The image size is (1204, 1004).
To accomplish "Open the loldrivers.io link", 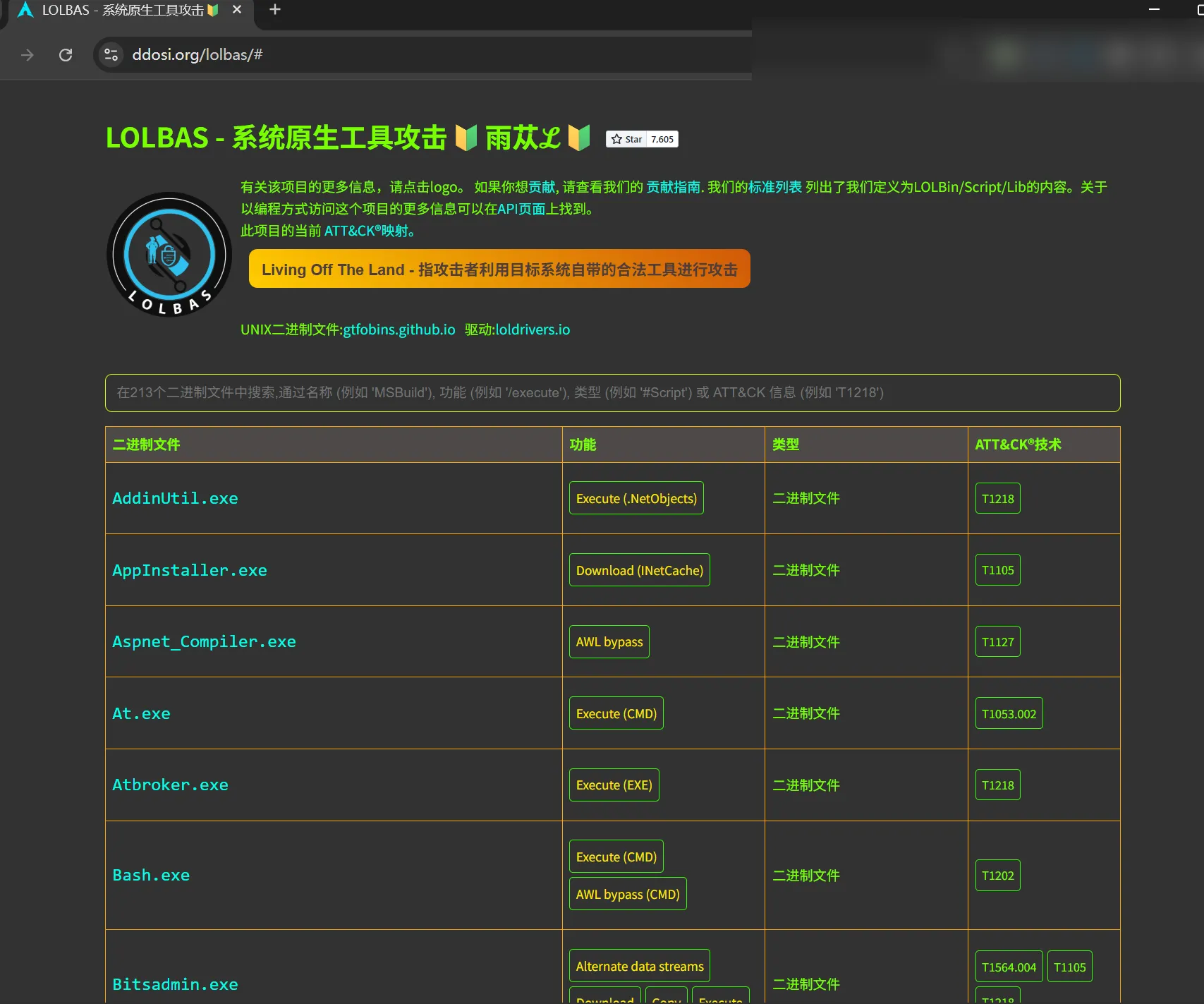I will [533, 329].
